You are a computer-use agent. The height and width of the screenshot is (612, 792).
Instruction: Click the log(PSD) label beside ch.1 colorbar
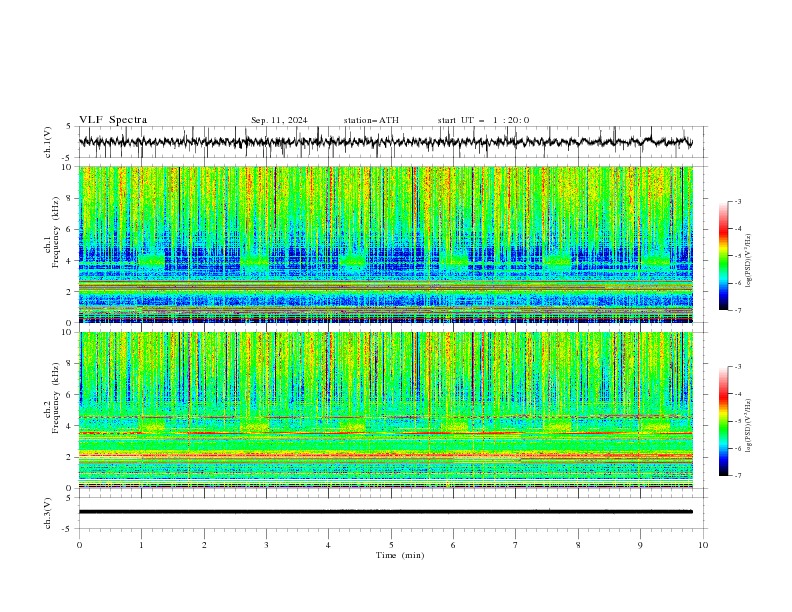(749, 261)
